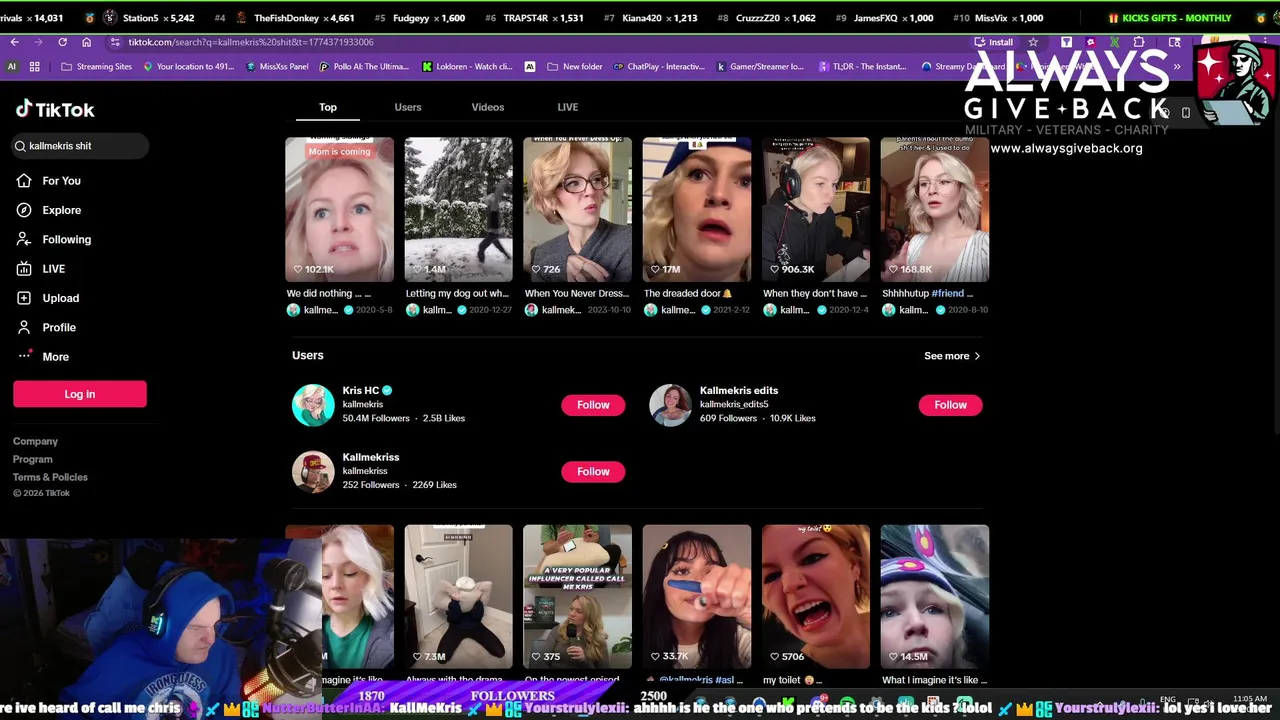This screenshot has height=720, width=1280.
Task: Click the TikTok logo
Action: point(55,109)
